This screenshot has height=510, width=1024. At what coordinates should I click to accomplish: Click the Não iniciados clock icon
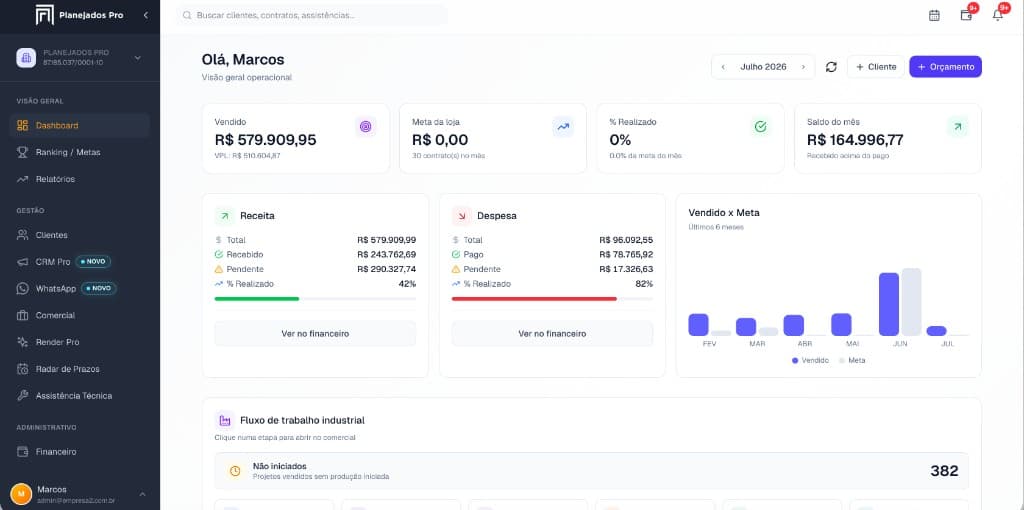click(235, 471)
